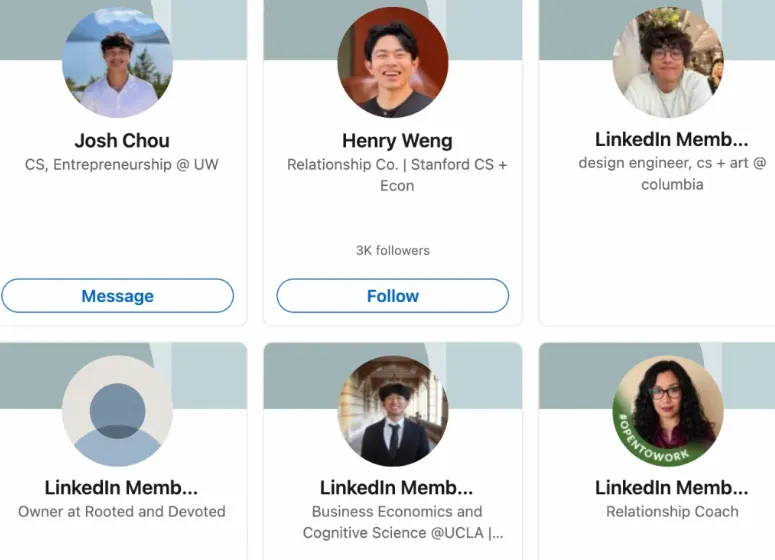775x560 pixels.
Task: Follow Henry Weng
Action: click(393, 296)
